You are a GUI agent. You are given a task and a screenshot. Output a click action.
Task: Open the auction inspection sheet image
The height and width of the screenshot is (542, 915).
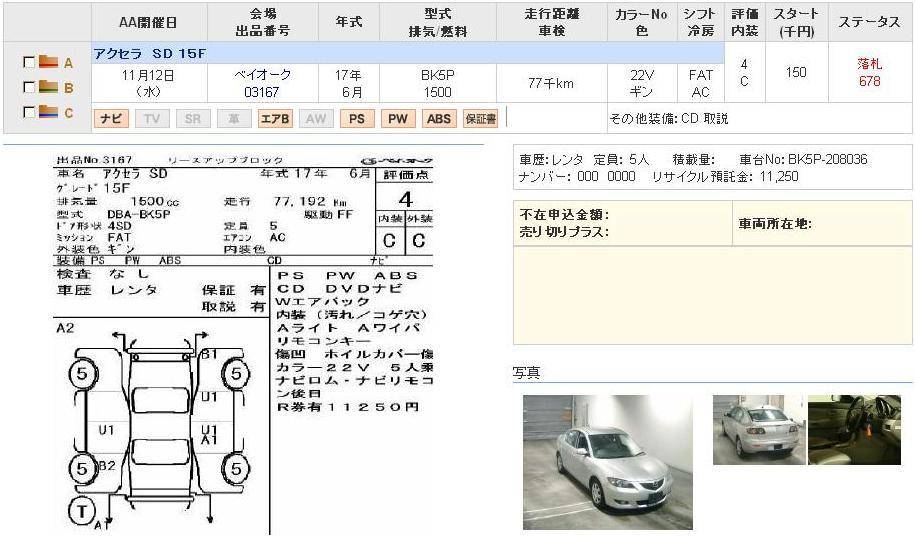(245, 344)
